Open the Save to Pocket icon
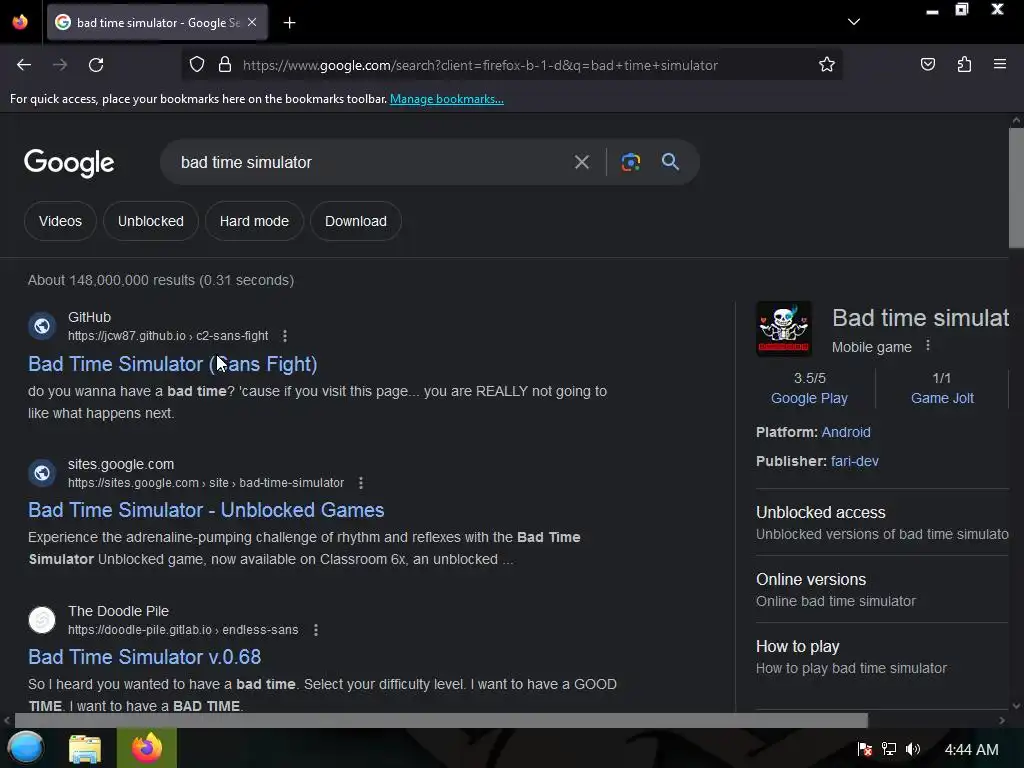 (x=928, y=64)
